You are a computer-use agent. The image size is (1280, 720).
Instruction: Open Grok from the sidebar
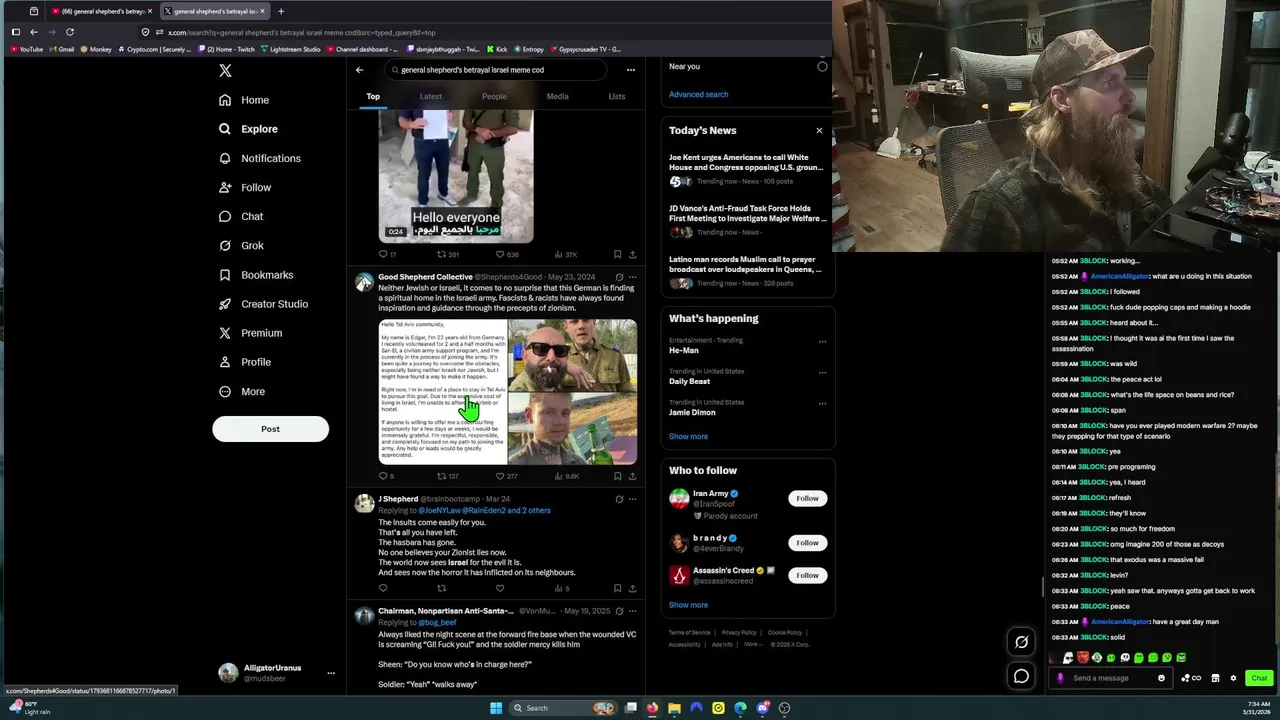241,246
